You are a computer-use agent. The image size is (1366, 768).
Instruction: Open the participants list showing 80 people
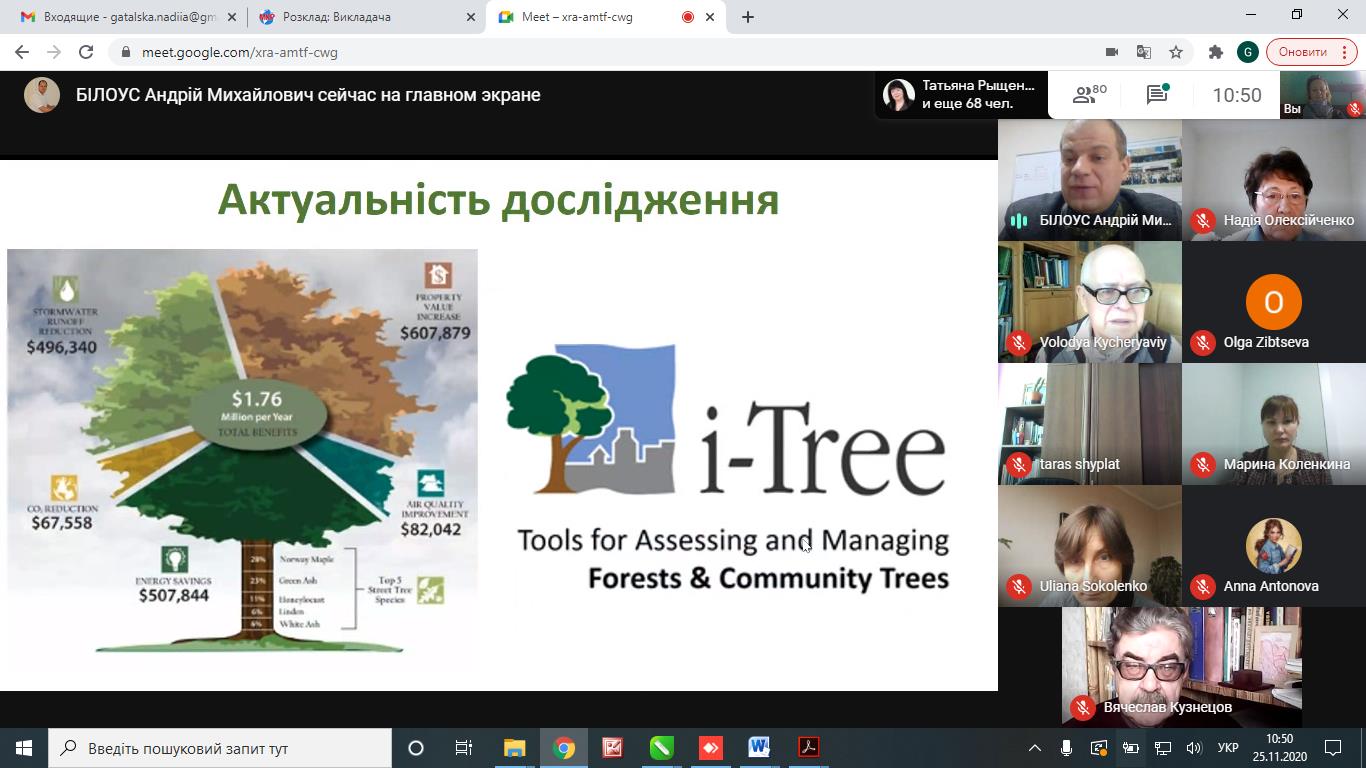click(x=1089, y=94)
